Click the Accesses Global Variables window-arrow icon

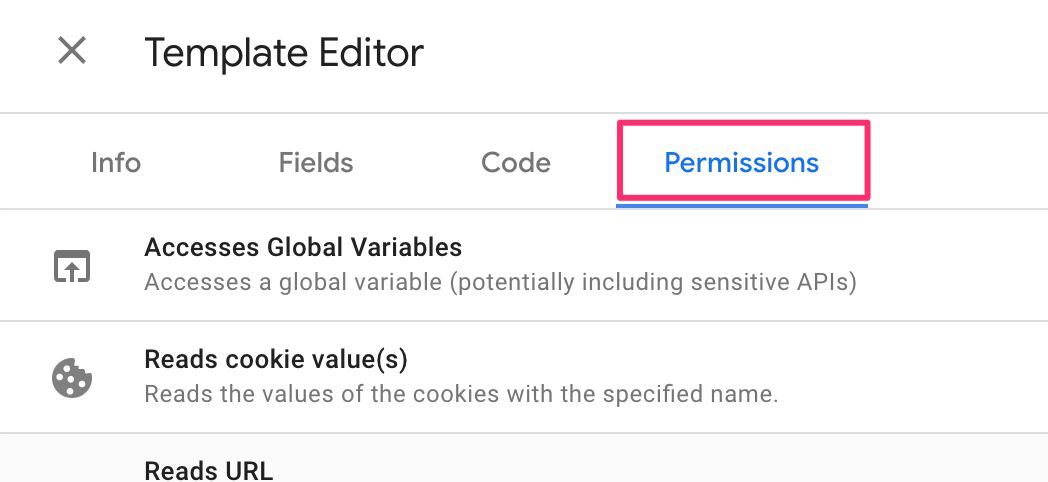tap(72, 266)
